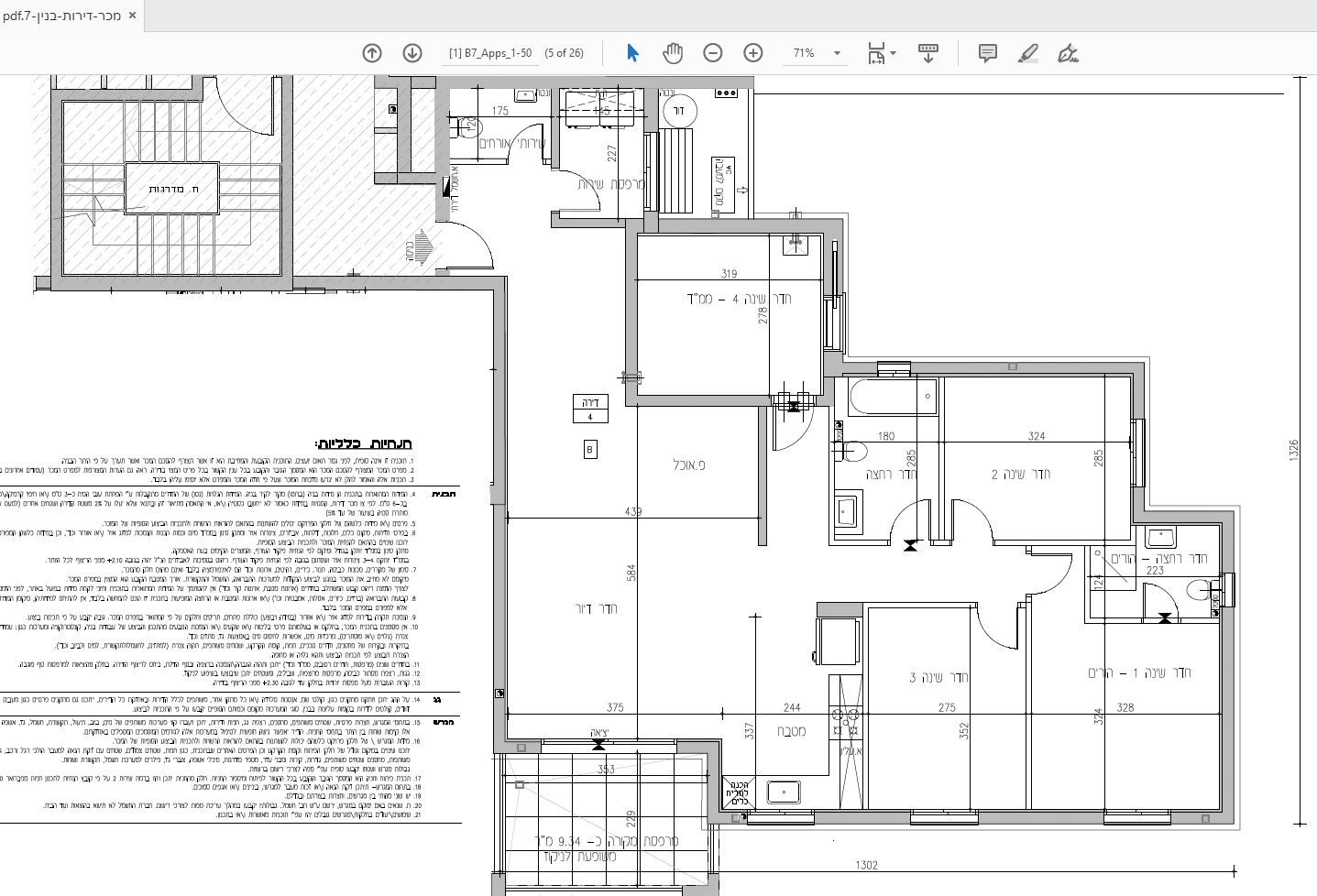Open the 71% zoom level dropdown
The height and width of the screenshot is (896, 1317).
(837, 53)
